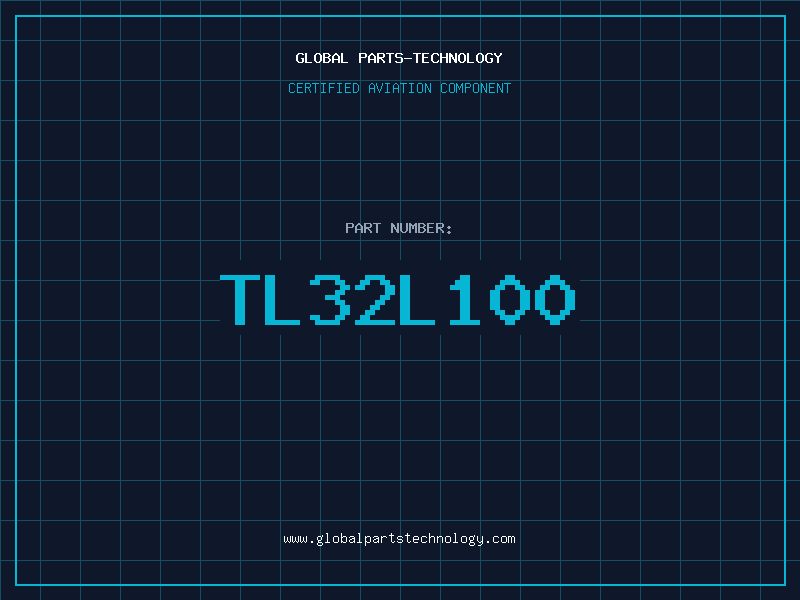Viewport: 800px width, 600px height.
Task: Click the PART NUMBER: label
Action: tap(398, 228)
